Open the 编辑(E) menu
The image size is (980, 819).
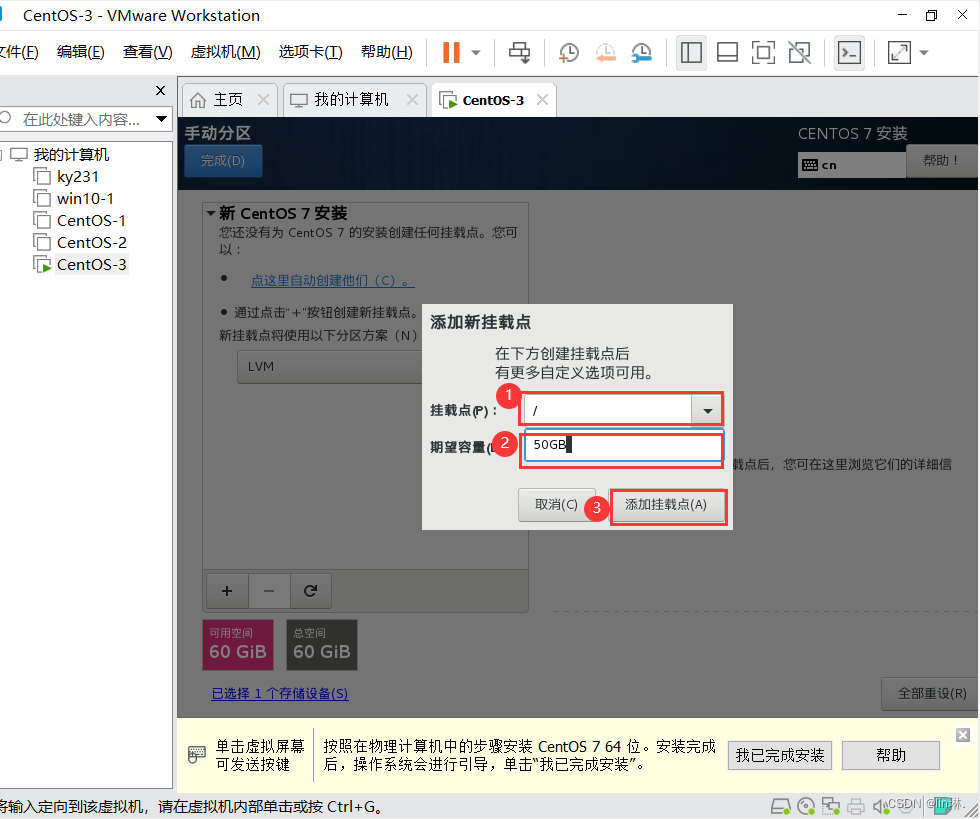coord(81,52)
